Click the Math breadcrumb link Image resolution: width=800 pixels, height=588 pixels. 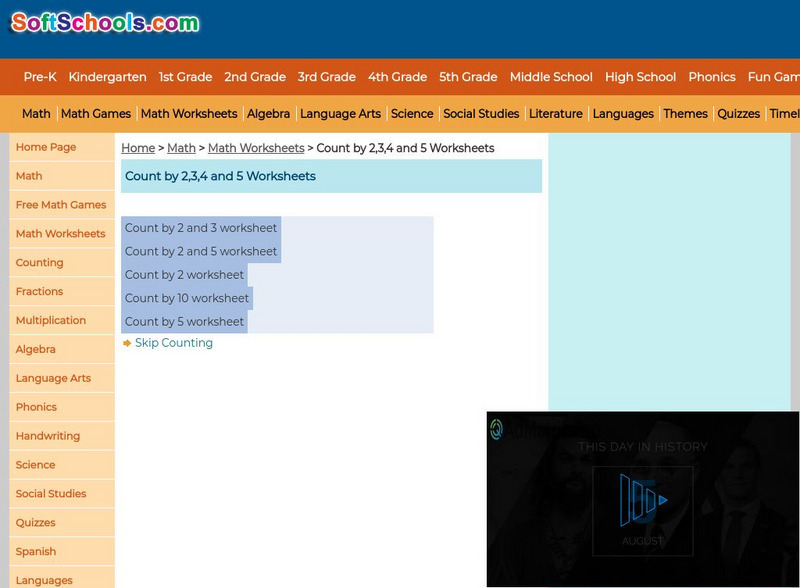tap(181, 148)
